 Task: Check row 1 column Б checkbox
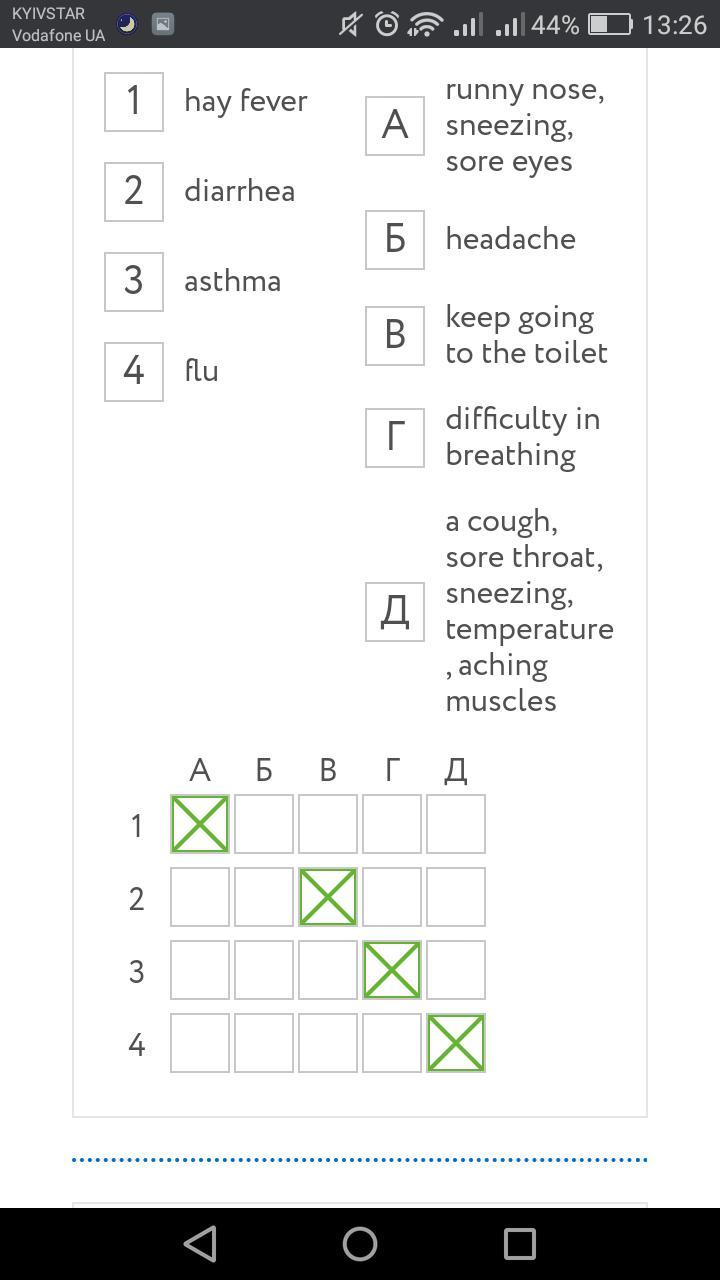[x=264, y=824]
